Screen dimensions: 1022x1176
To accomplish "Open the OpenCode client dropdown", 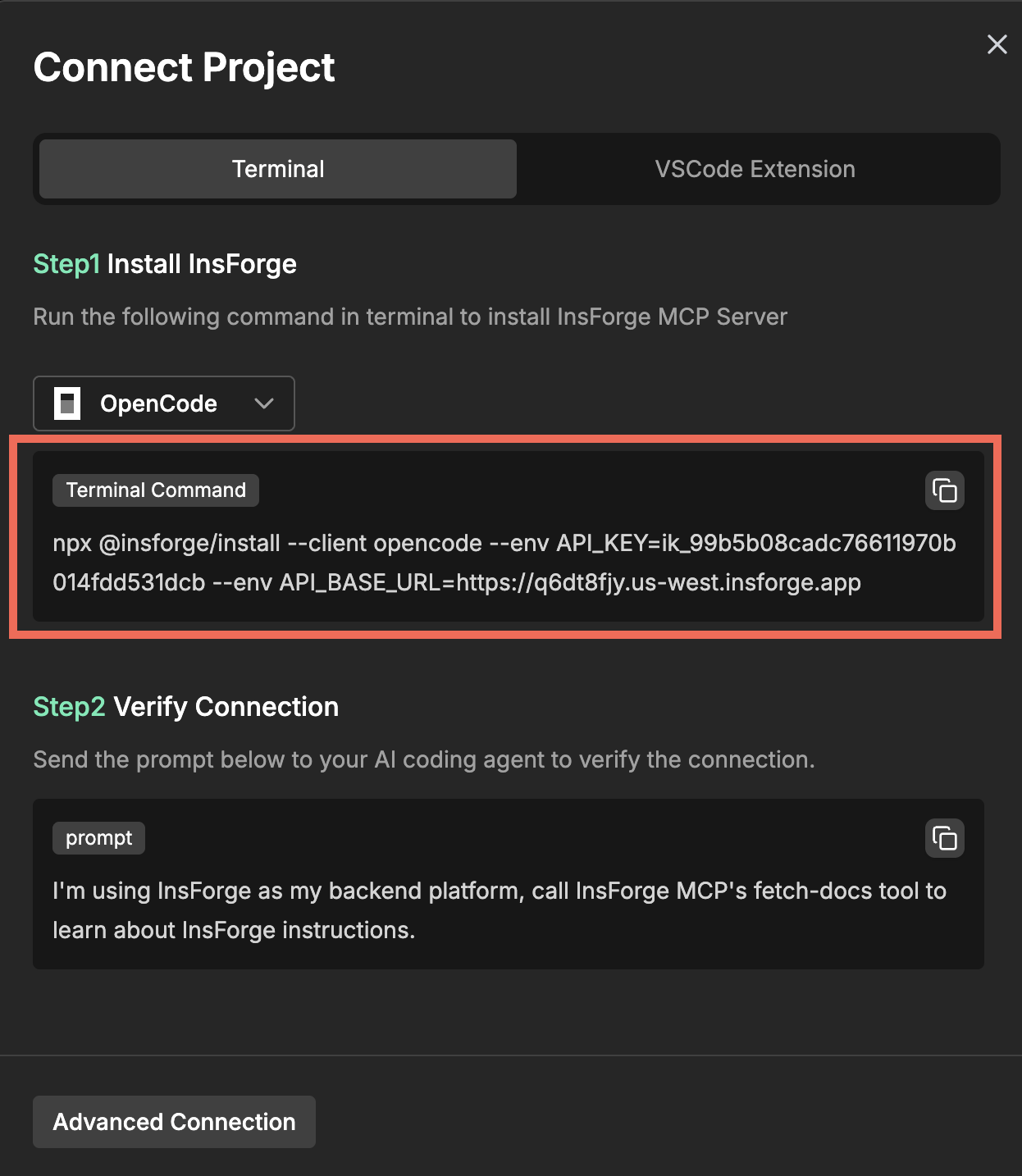I will click(x=164, y=403).
